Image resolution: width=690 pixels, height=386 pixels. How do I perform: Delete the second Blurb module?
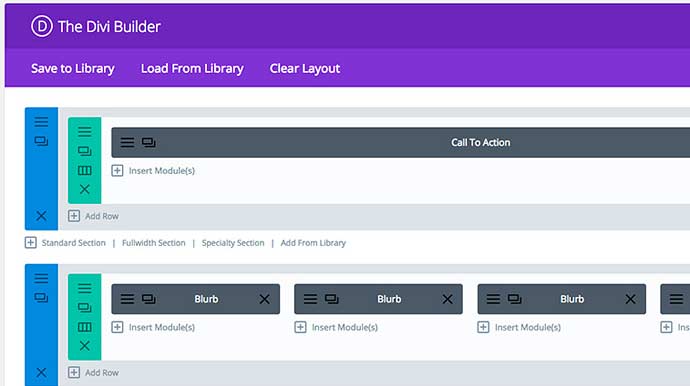pos(448,299)
